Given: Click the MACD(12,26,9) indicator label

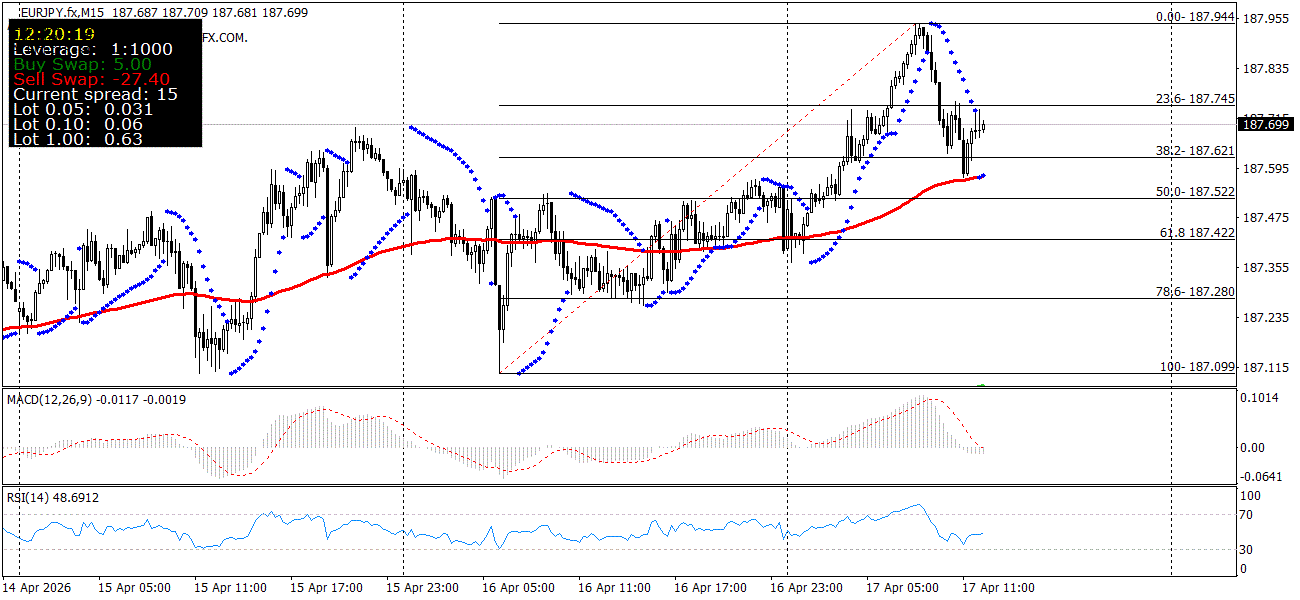Looking at the screenshot, I should pos(48,400).
